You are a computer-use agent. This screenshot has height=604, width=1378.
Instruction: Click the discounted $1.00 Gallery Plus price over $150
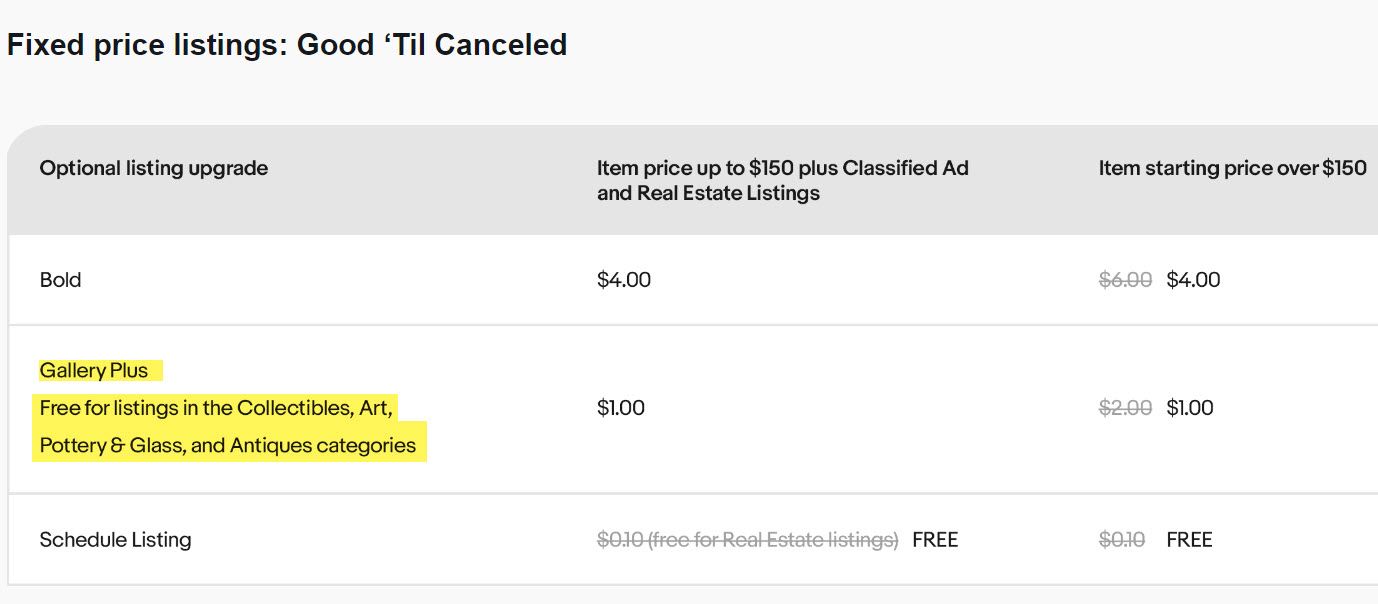(x=1190, y=408)
